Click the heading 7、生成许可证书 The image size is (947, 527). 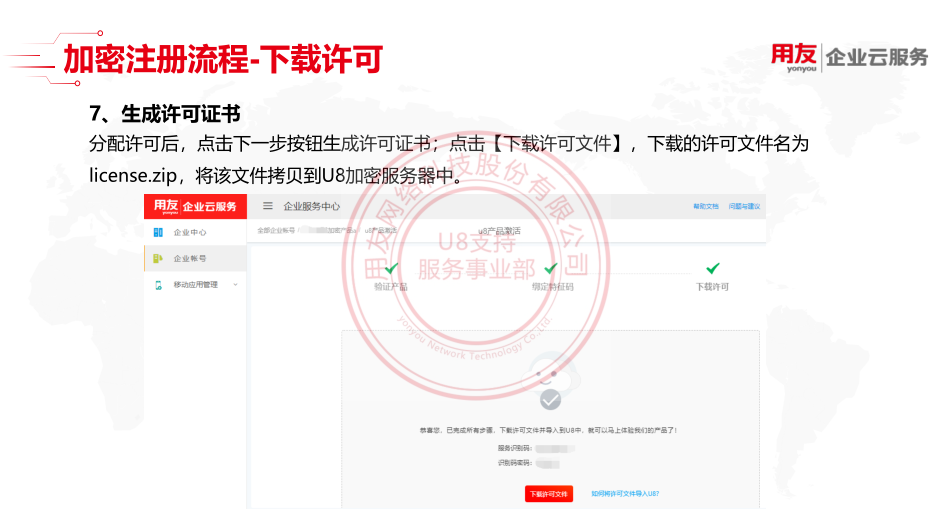[x=165, y=113]
